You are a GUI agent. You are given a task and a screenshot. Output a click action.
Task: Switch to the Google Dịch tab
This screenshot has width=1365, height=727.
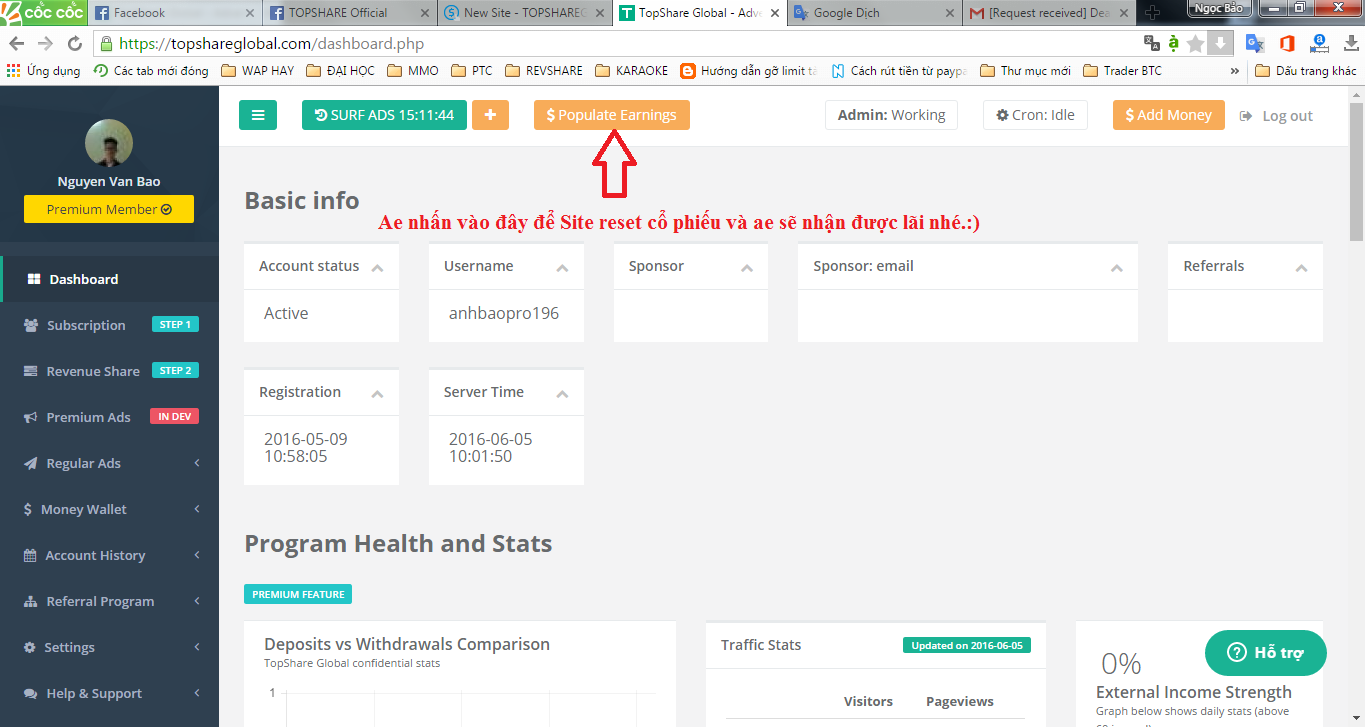coord(873,13)
